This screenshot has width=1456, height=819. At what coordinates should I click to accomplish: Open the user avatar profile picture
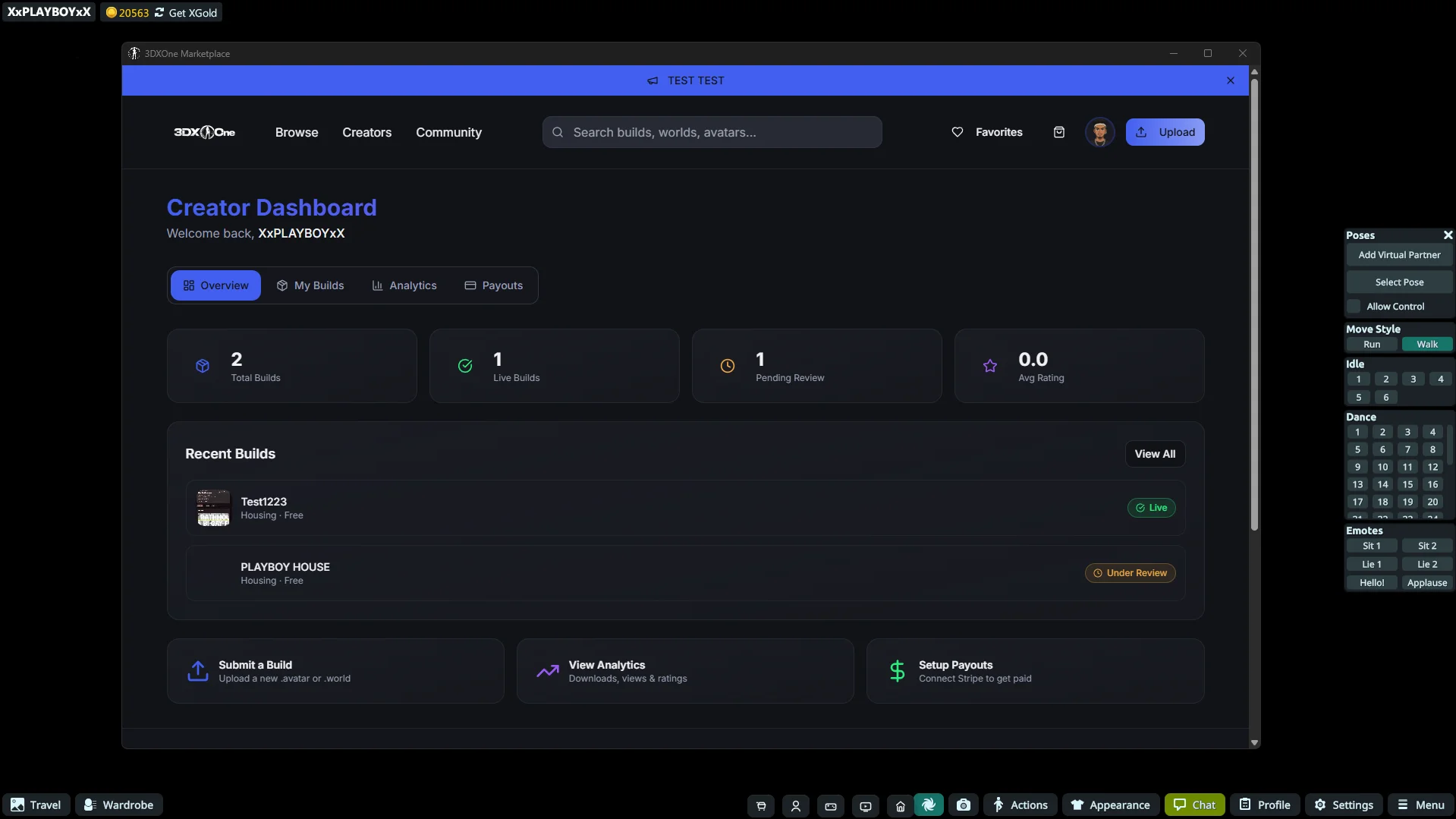[1099, 132]
